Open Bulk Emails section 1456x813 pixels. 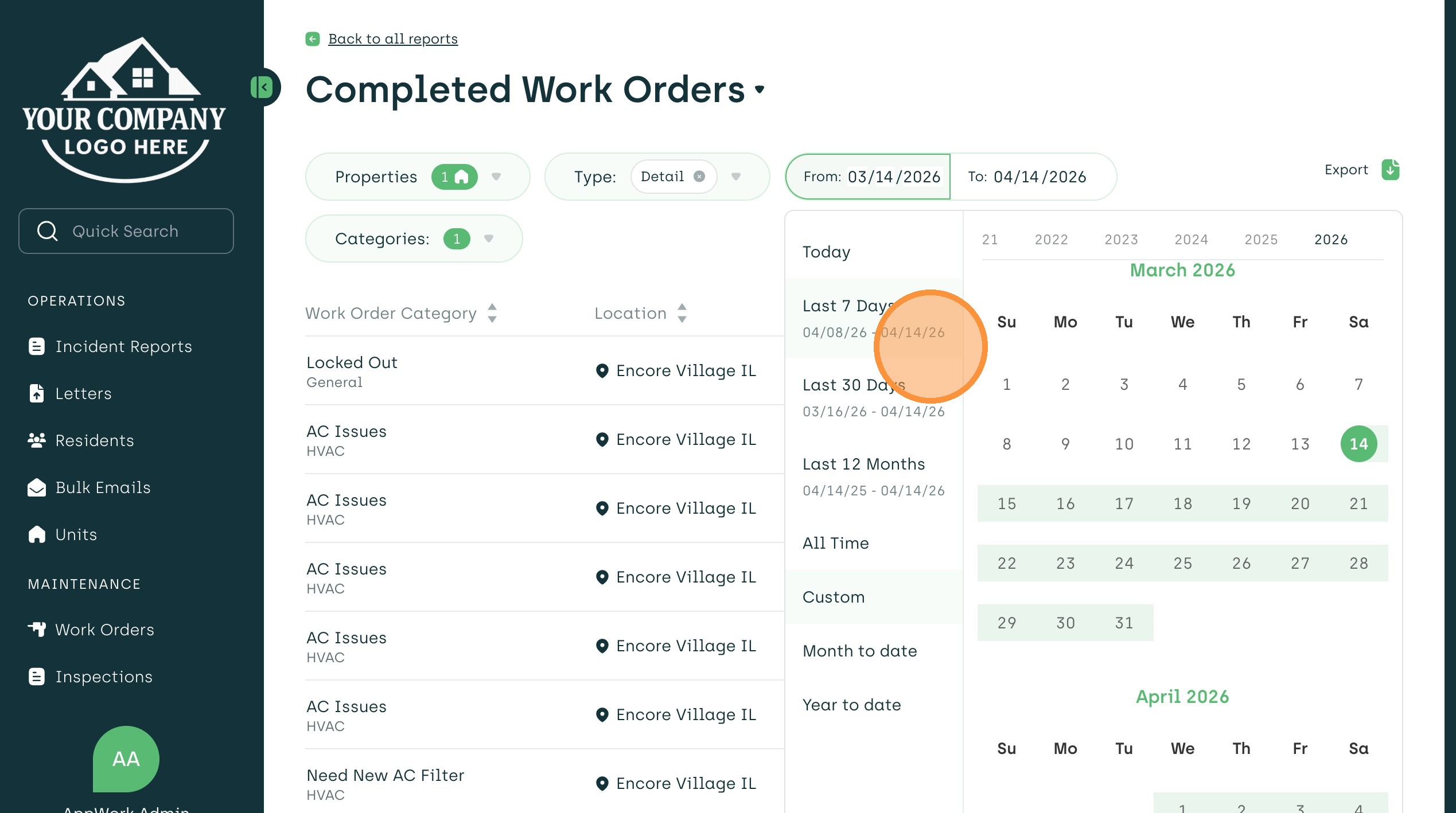tap(103, 487)
